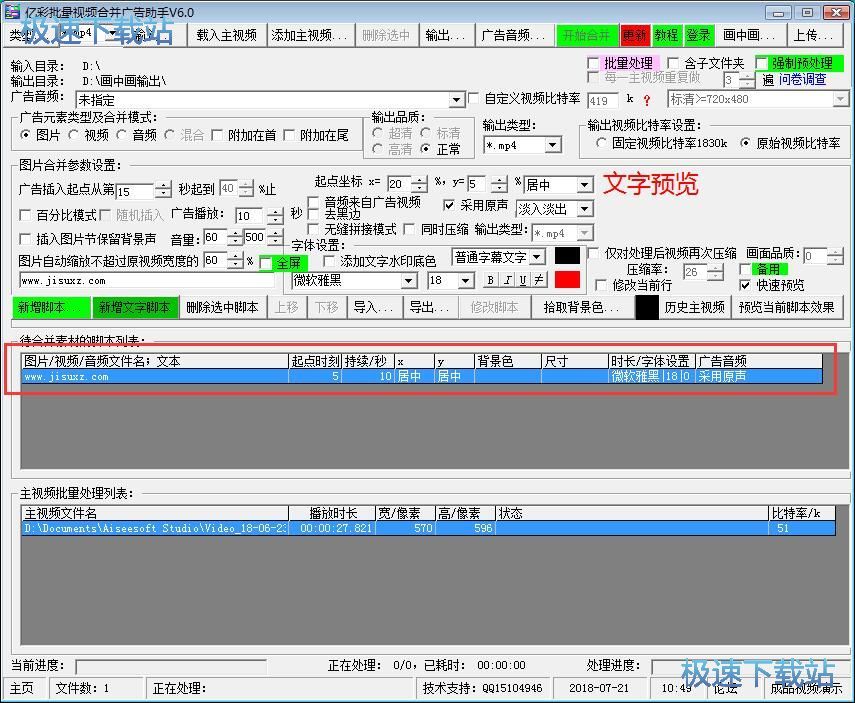Toggle 快速预览 checkbox
The width and height of the screenshot is (855, 703).
click(745, 285)
